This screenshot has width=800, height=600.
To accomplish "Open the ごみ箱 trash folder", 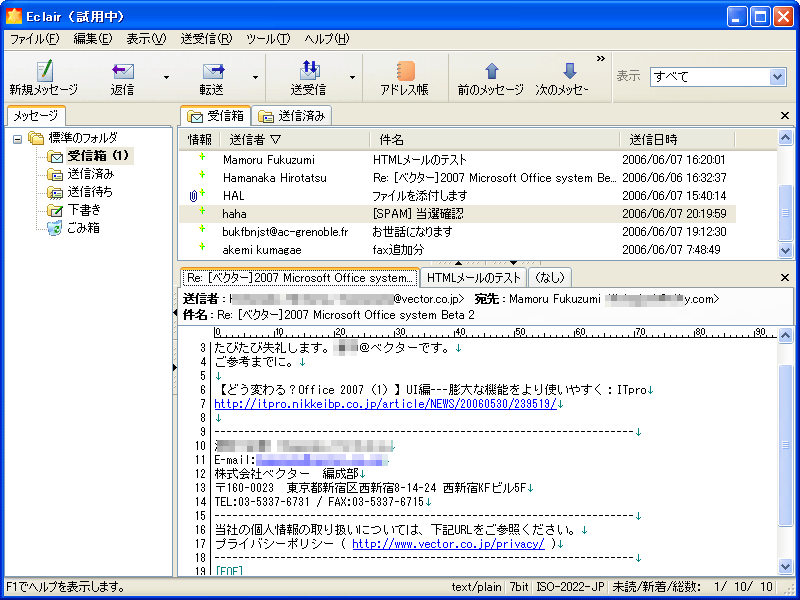I will (73, 228).
